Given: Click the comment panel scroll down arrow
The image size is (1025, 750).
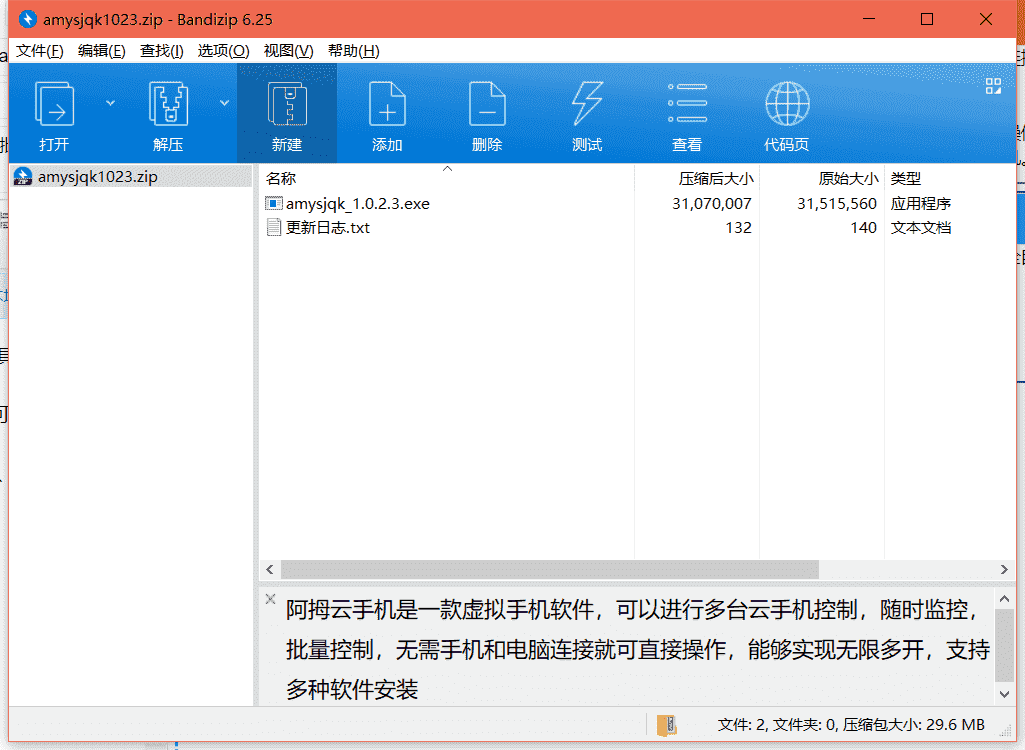Looking at the screenshot, I should tap(1005, 694).
